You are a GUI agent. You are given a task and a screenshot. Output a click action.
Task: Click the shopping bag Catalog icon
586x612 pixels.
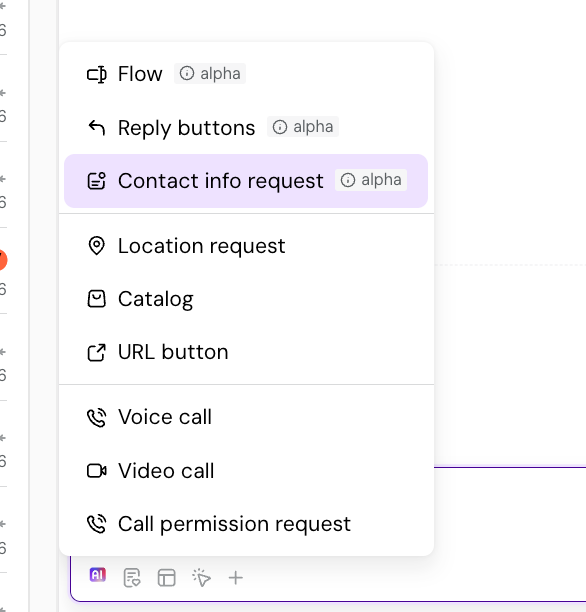[x=96, y=299]
